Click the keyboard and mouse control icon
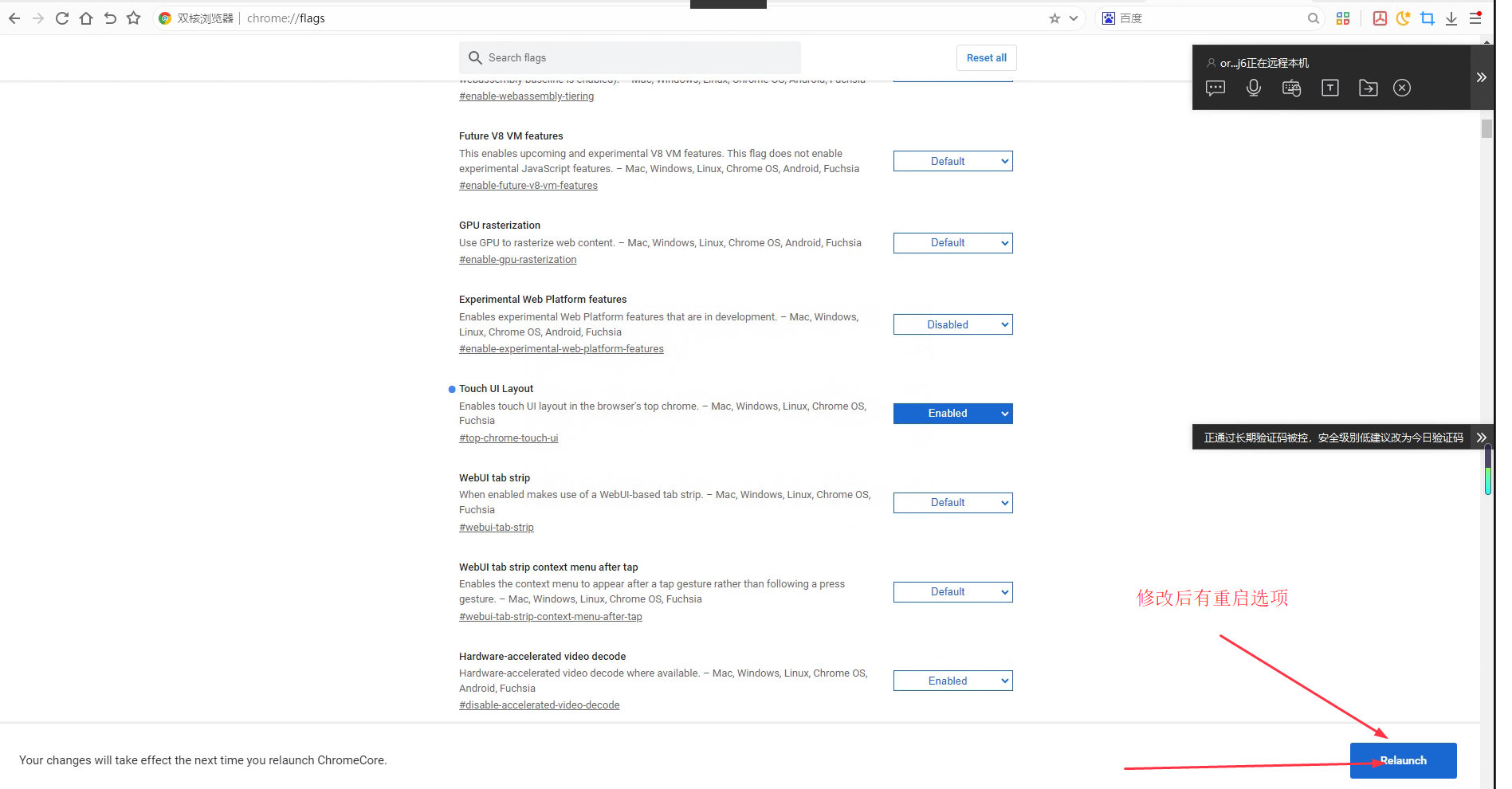This screenshot has height=789, width=1512. [x=1292, y=88]
